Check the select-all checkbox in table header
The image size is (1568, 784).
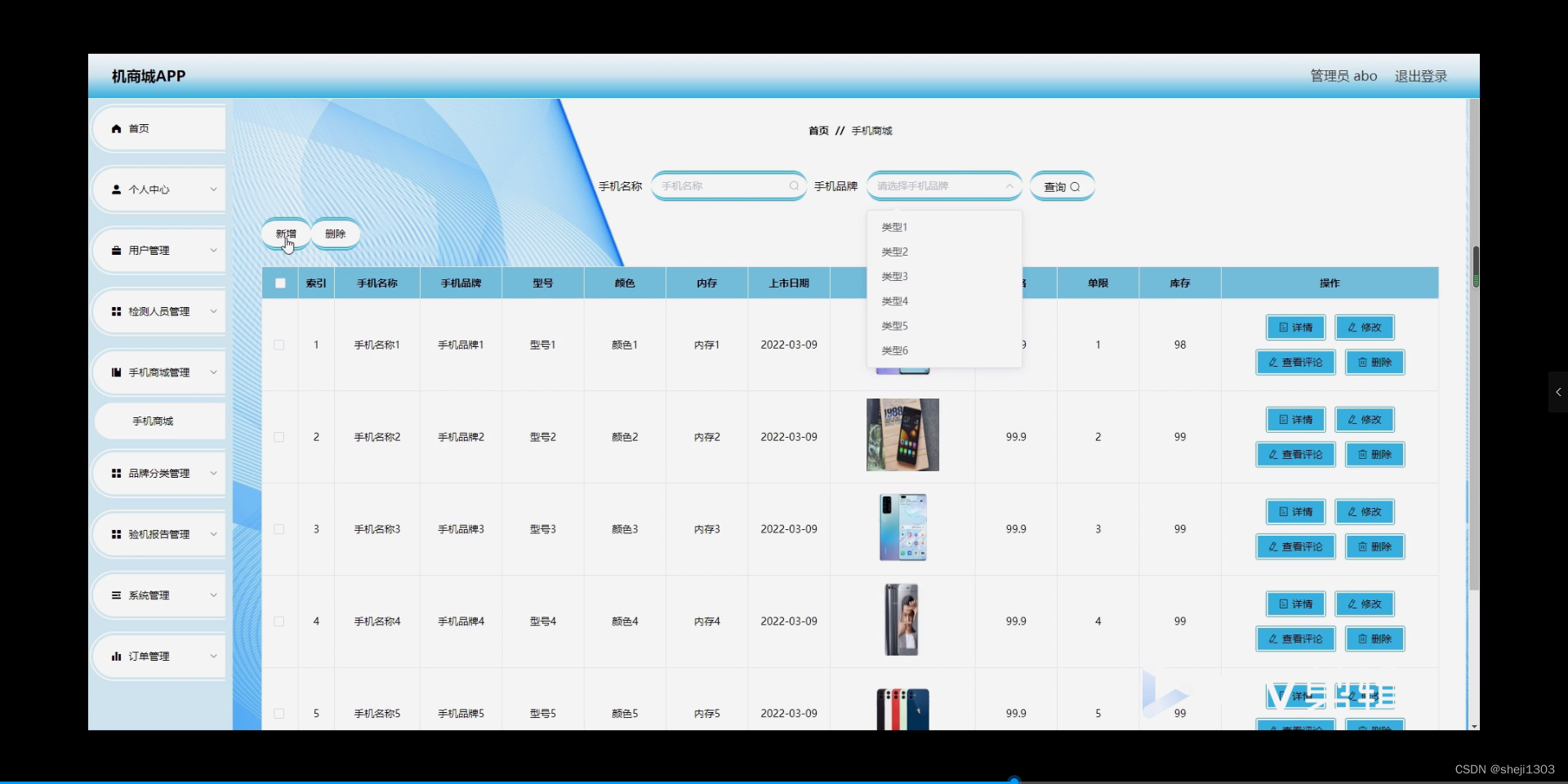point(279,283)
